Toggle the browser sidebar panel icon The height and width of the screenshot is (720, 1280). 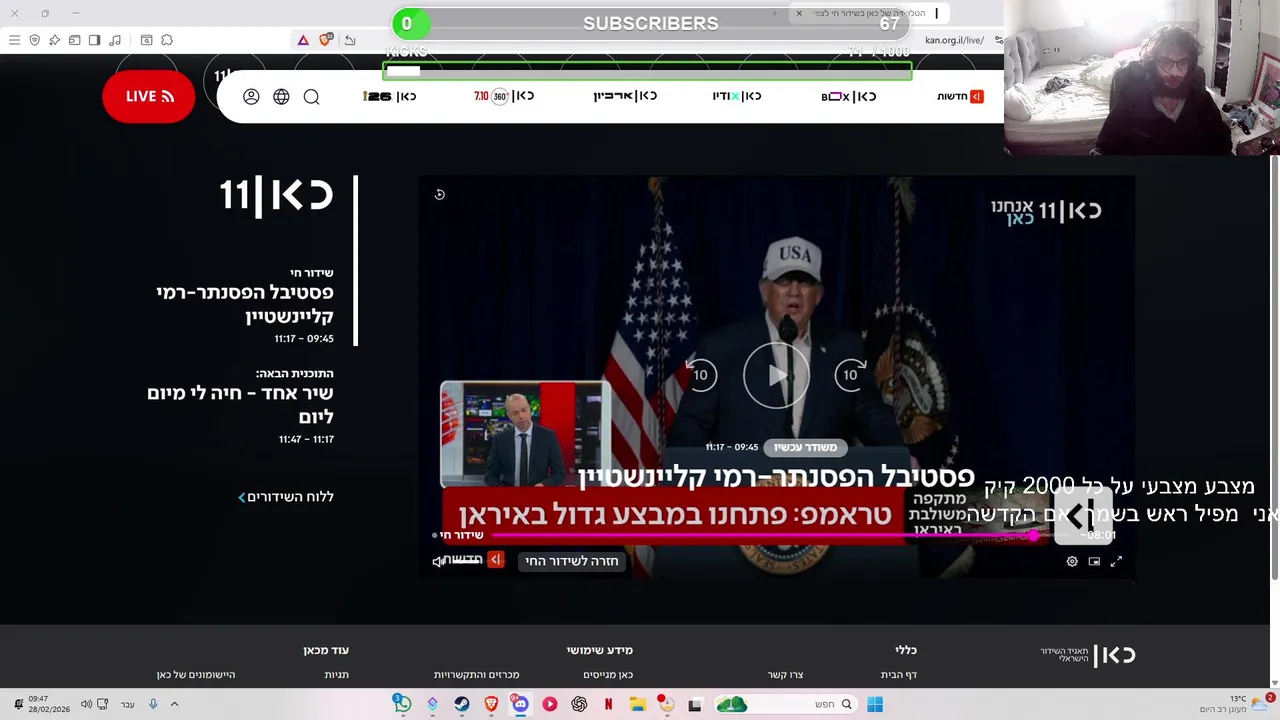coord(94,40)
